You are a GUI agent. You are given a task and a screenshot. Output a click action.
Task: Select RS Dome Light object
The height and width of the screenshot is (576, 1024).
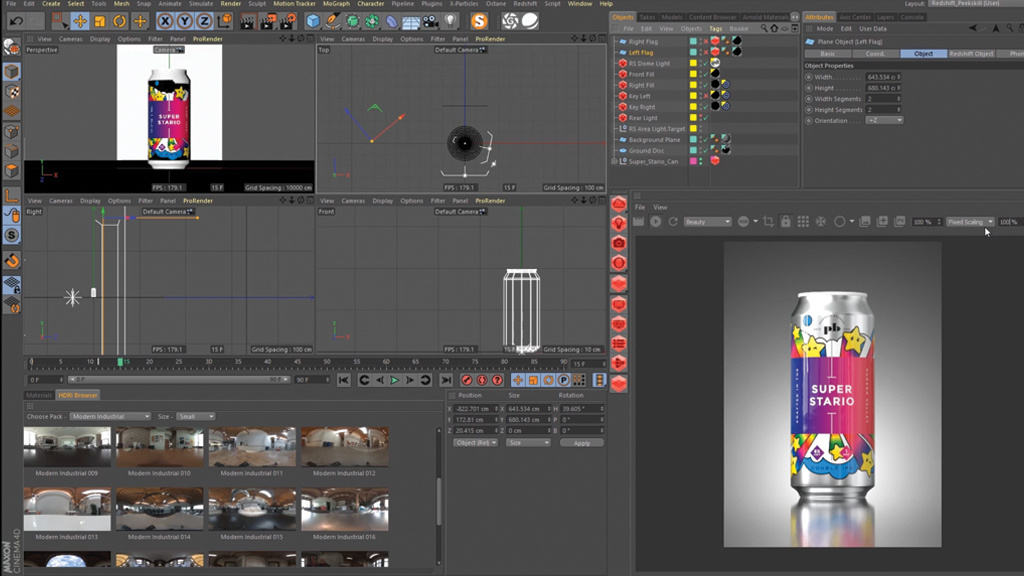[x=649, y=63]
